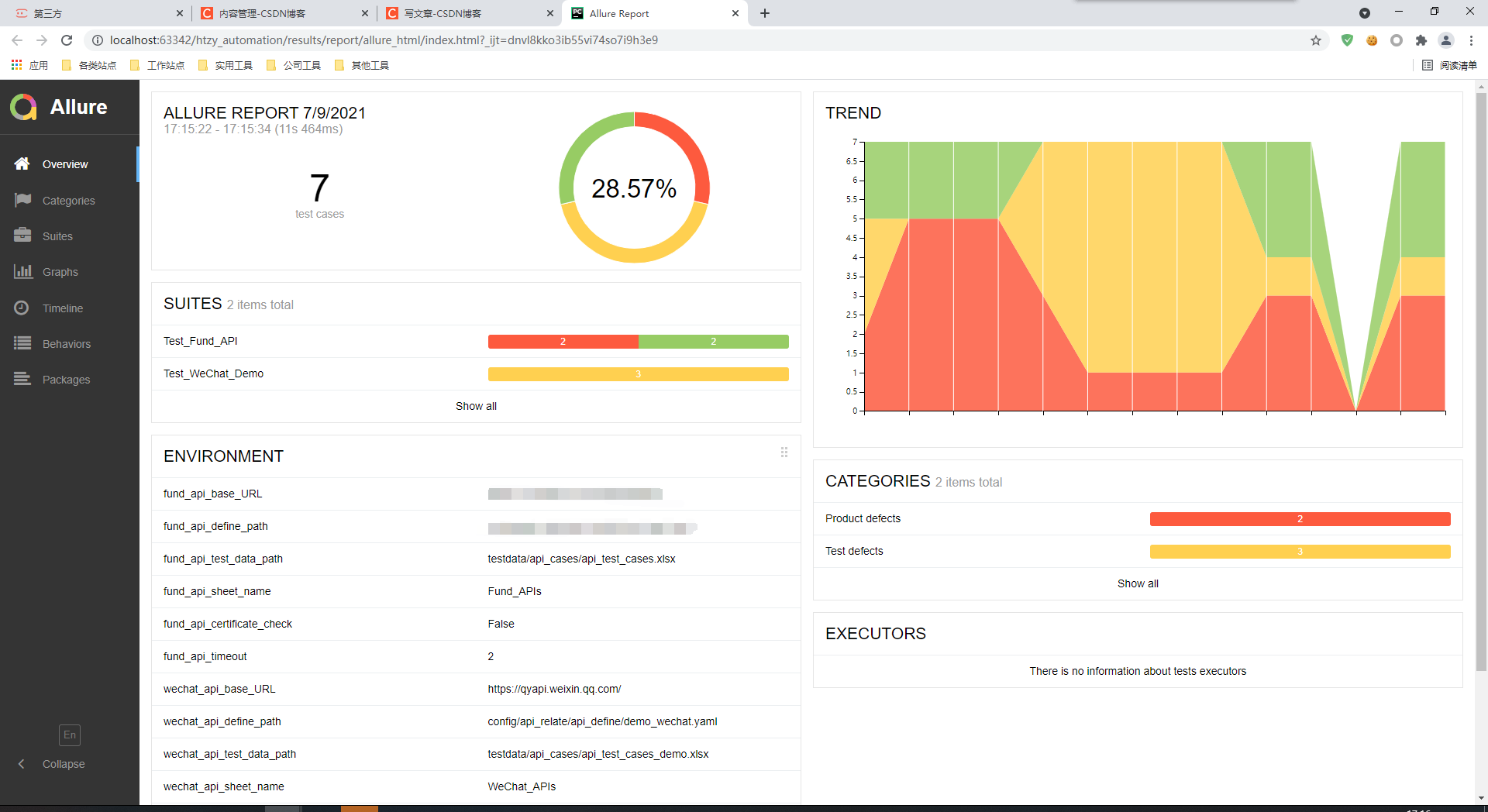This screenshot has height=812, width=1488.
Task: Click the fund_api_test_data_path environment row
Action: coord(476,559)
